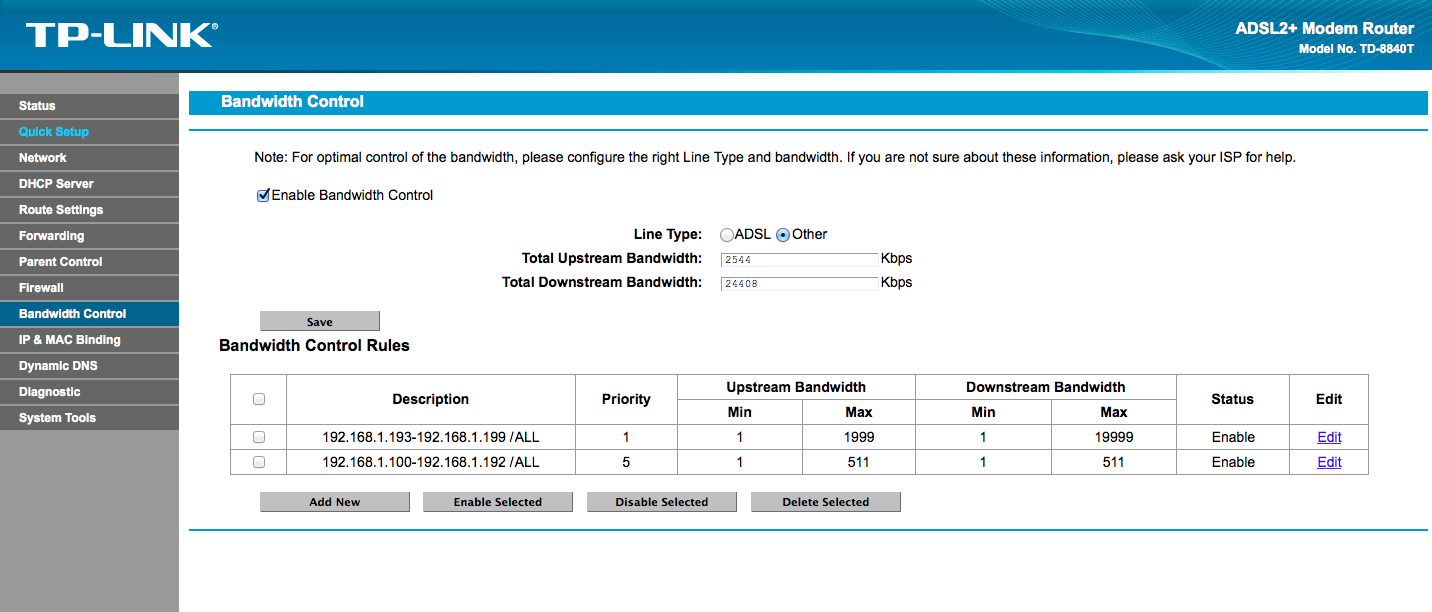Image resolution: width=1432 pixels, height=612 pixels.
Task: Click the Upstream Bandwidth header
Action: [796, 387]
